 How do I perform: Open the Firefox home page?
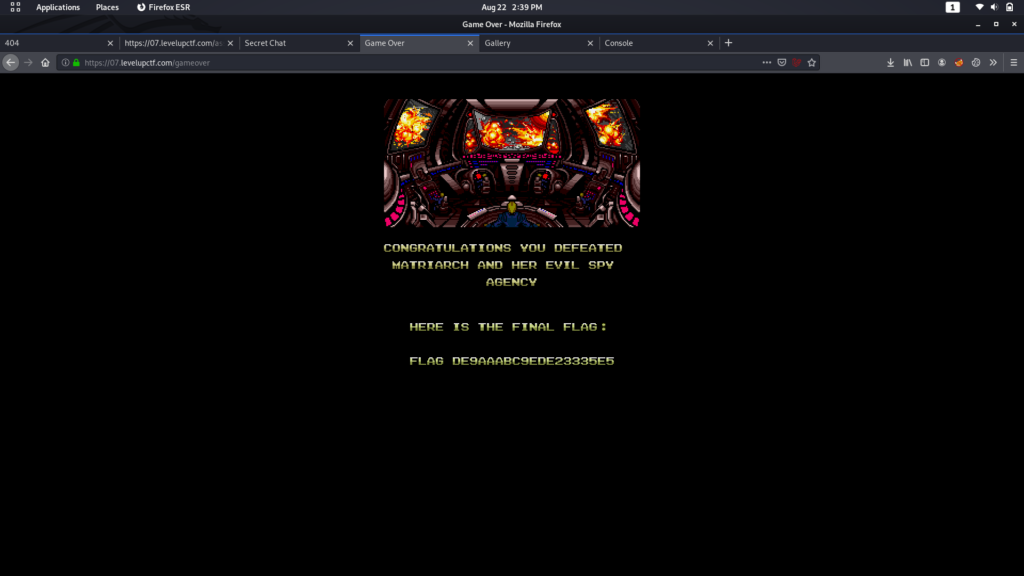coord(45,63)
